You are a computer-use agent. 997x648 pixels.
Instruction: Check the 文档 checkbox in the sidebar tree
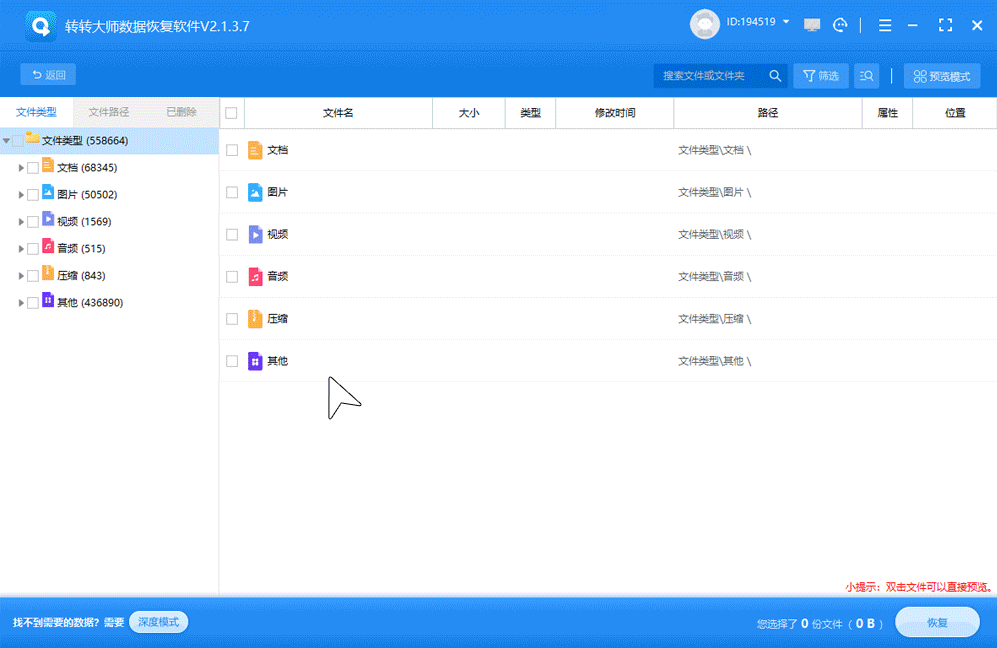(x=31, y=167)
